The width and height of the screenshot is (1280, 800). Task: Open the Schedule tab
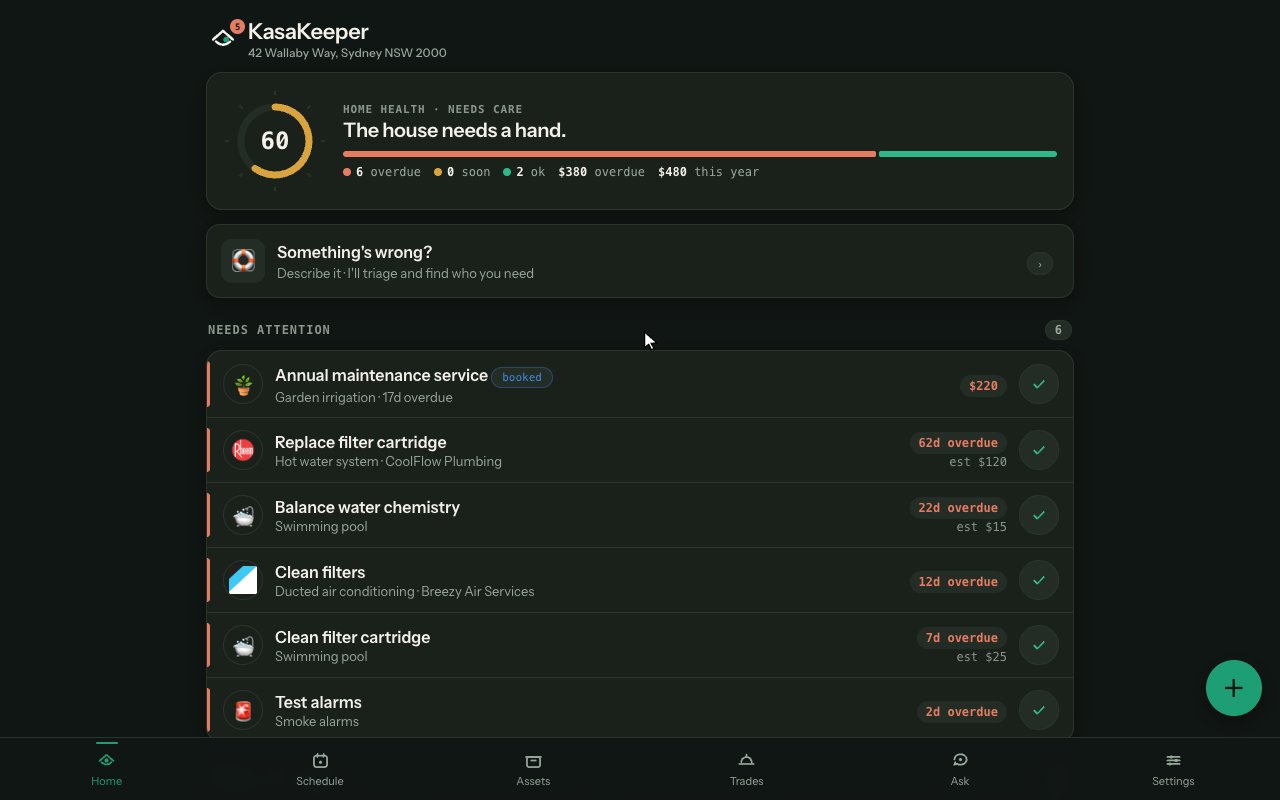320,769
